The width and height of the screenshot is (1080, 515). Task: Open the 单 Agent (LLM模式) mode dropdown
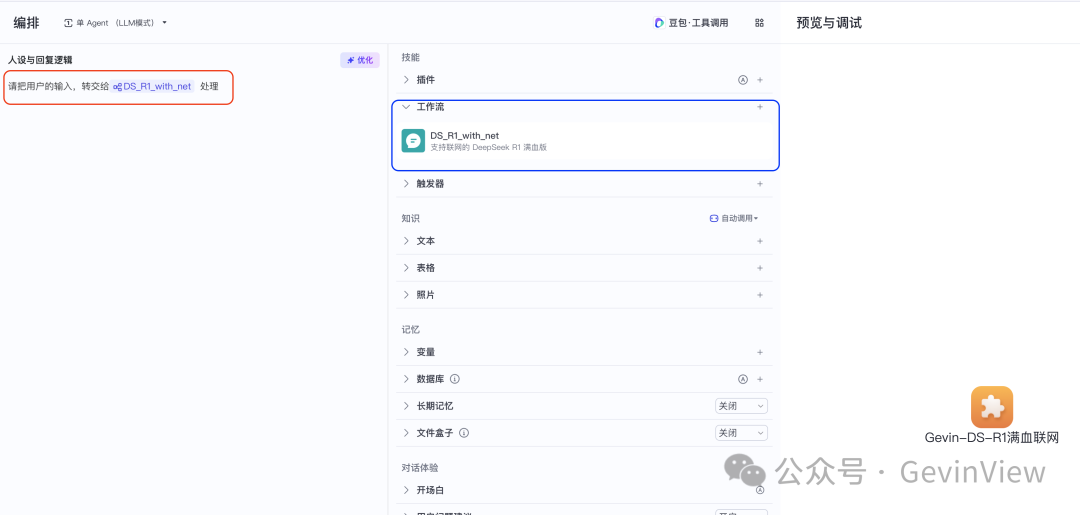(x=115, y=23)
